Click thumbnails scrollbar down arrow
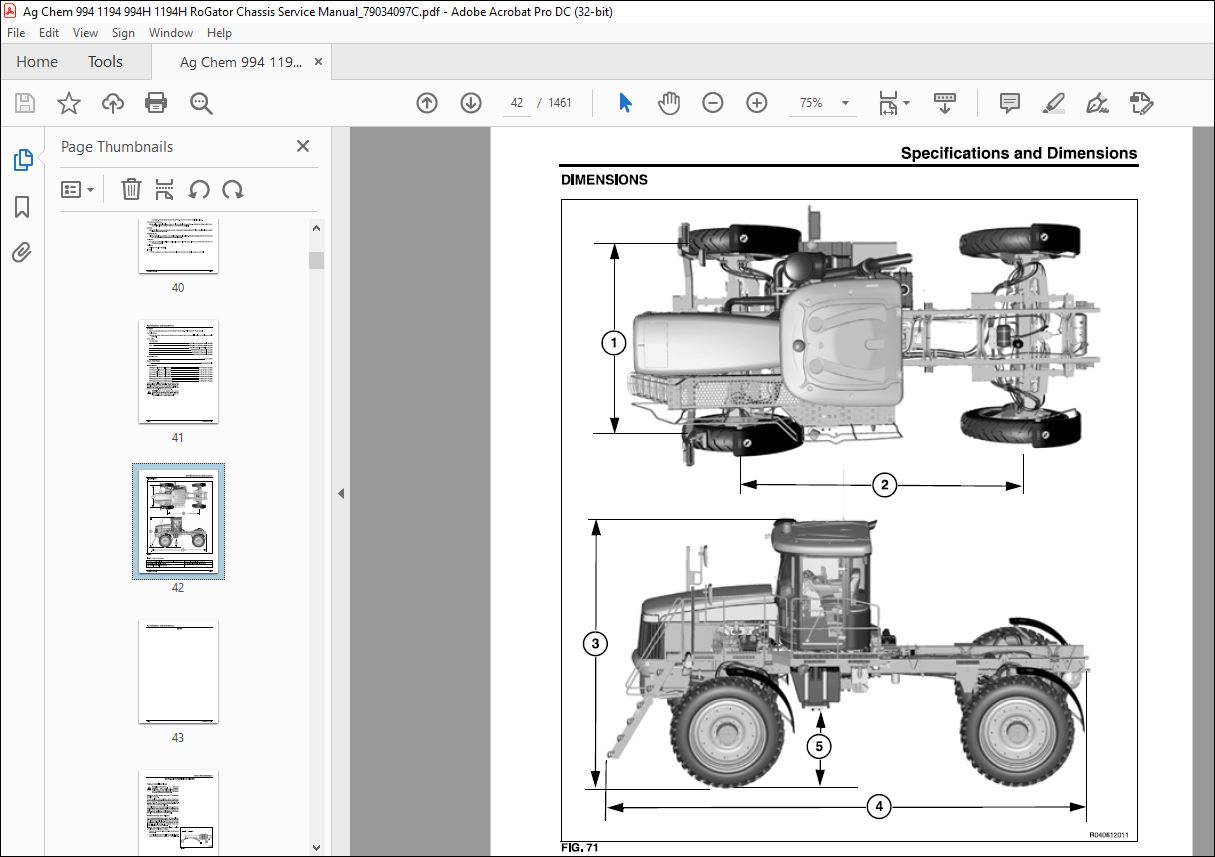The height and width of the screenshot is (857, 1215). pyautogui.click(x=316, y=848)
